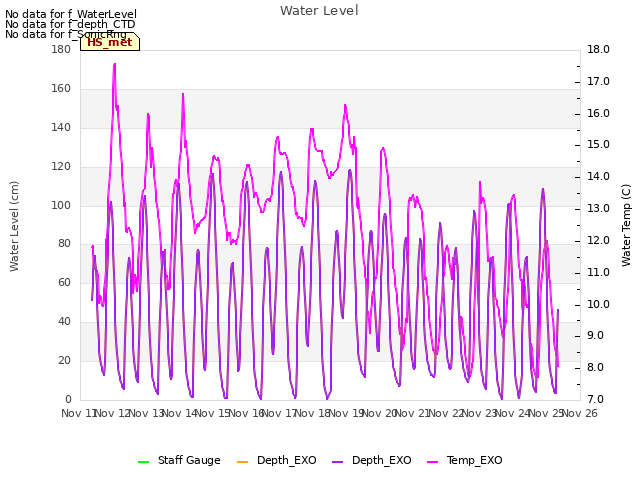Click 'No data for f_WaterLevel' message
Screen dimensions: 640x480
71,14
